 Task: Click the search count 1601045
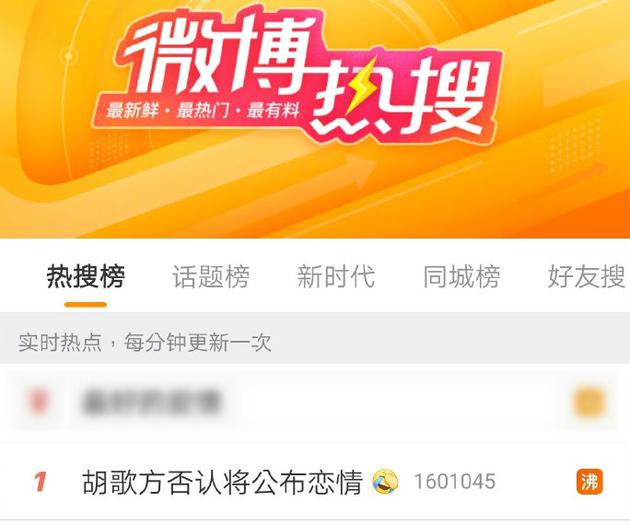[454, 482]
